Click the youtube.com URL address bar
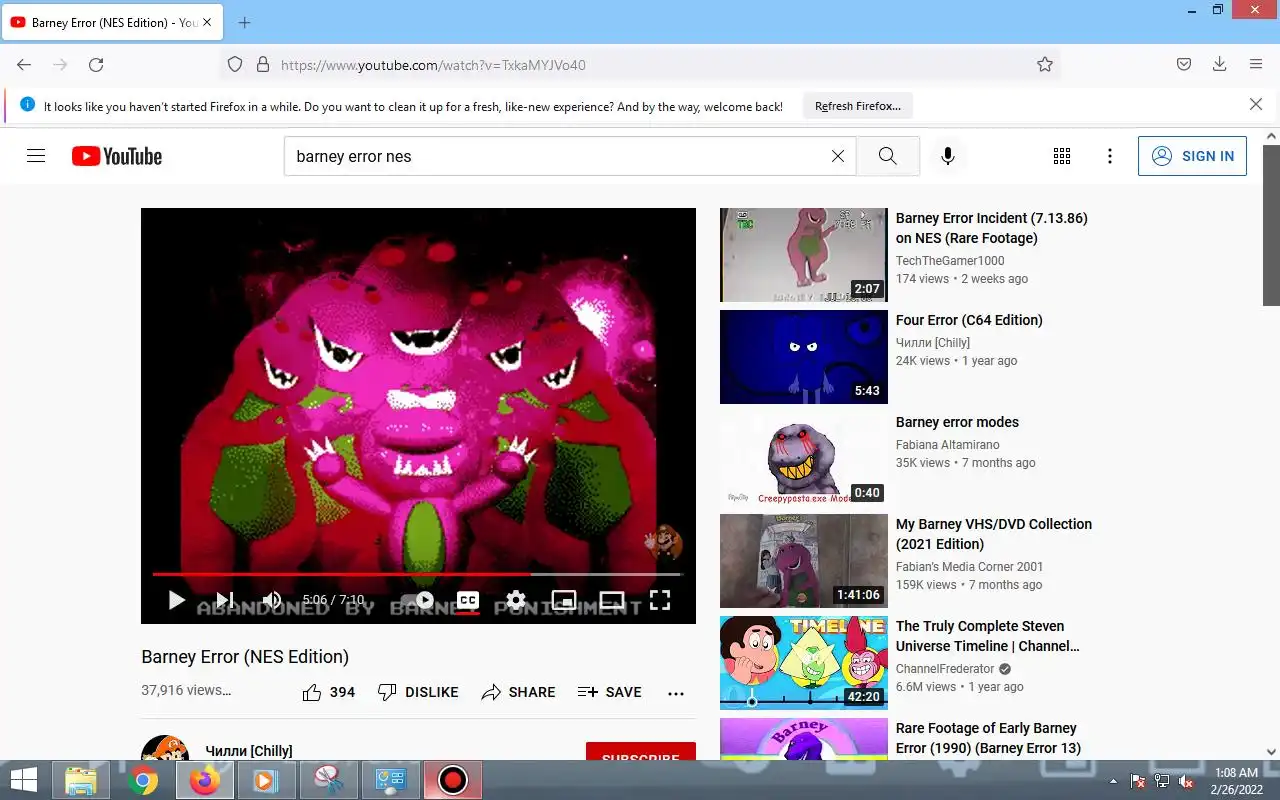 [x=640, y=65]
